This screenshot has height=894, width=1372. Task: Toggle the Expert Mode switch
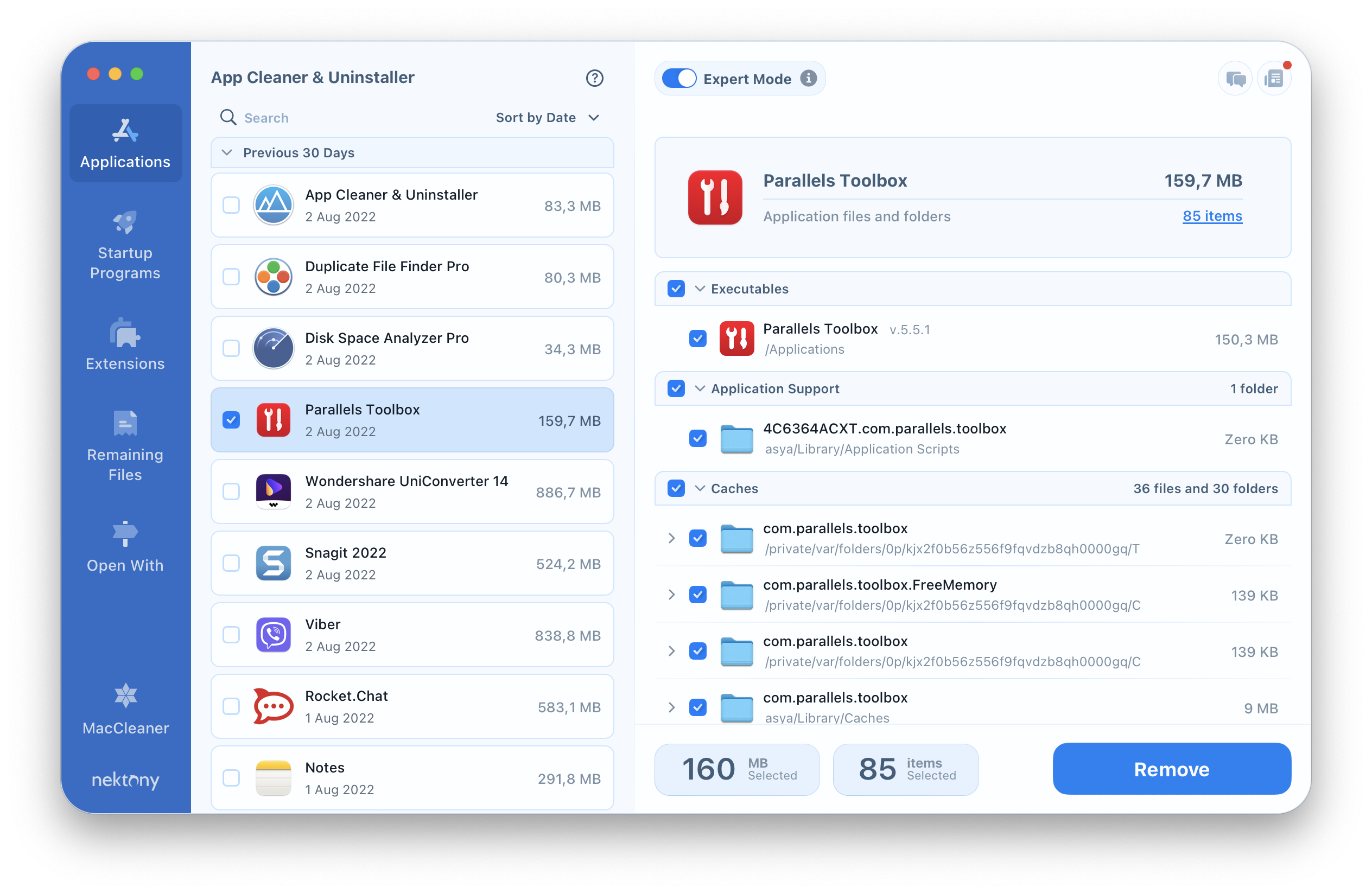pos(680,78)
